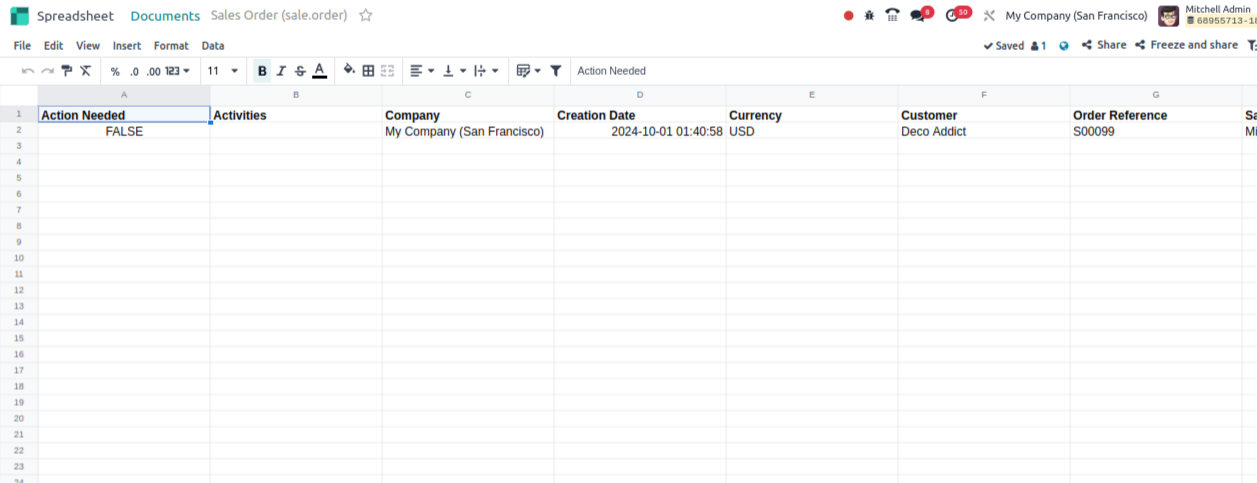Screen dimensions: 1257x483
Task: Click the Documents breadcrumb link
Action: [x=165, y=16]
